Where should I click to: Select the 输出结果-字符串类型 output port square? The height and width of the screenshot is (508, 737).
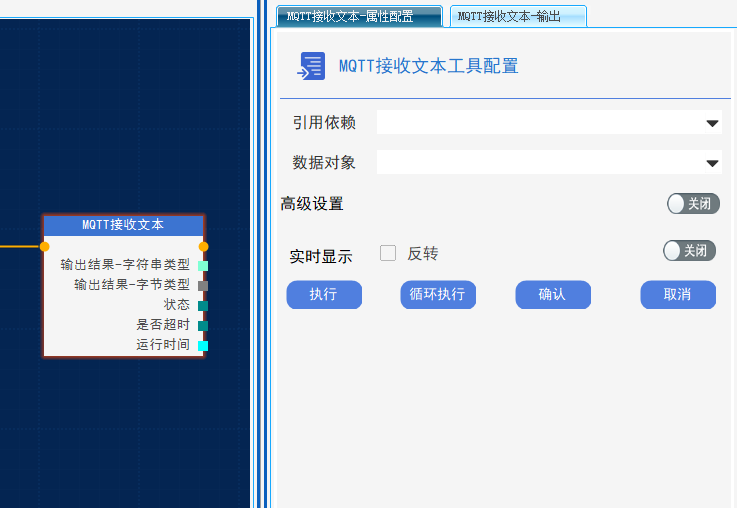(x=203, y=266)
